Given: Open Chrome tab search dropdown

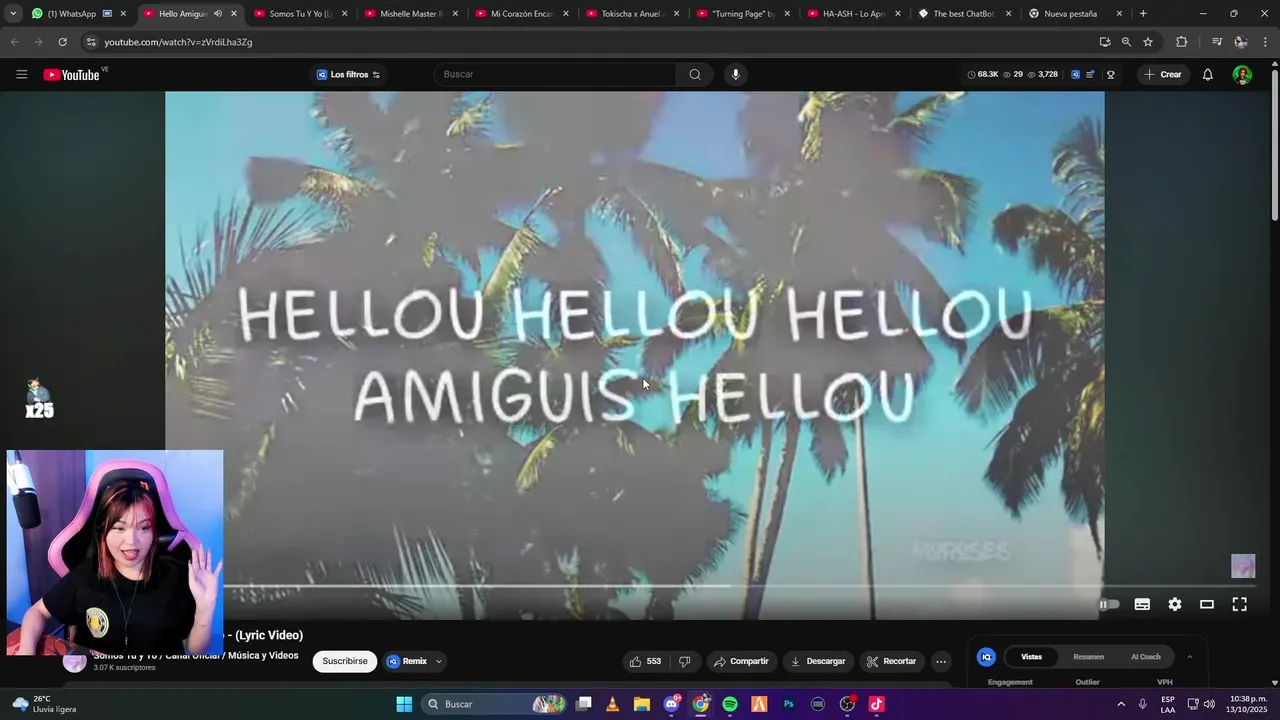Looking at the screenshot, I should (13, 14).
